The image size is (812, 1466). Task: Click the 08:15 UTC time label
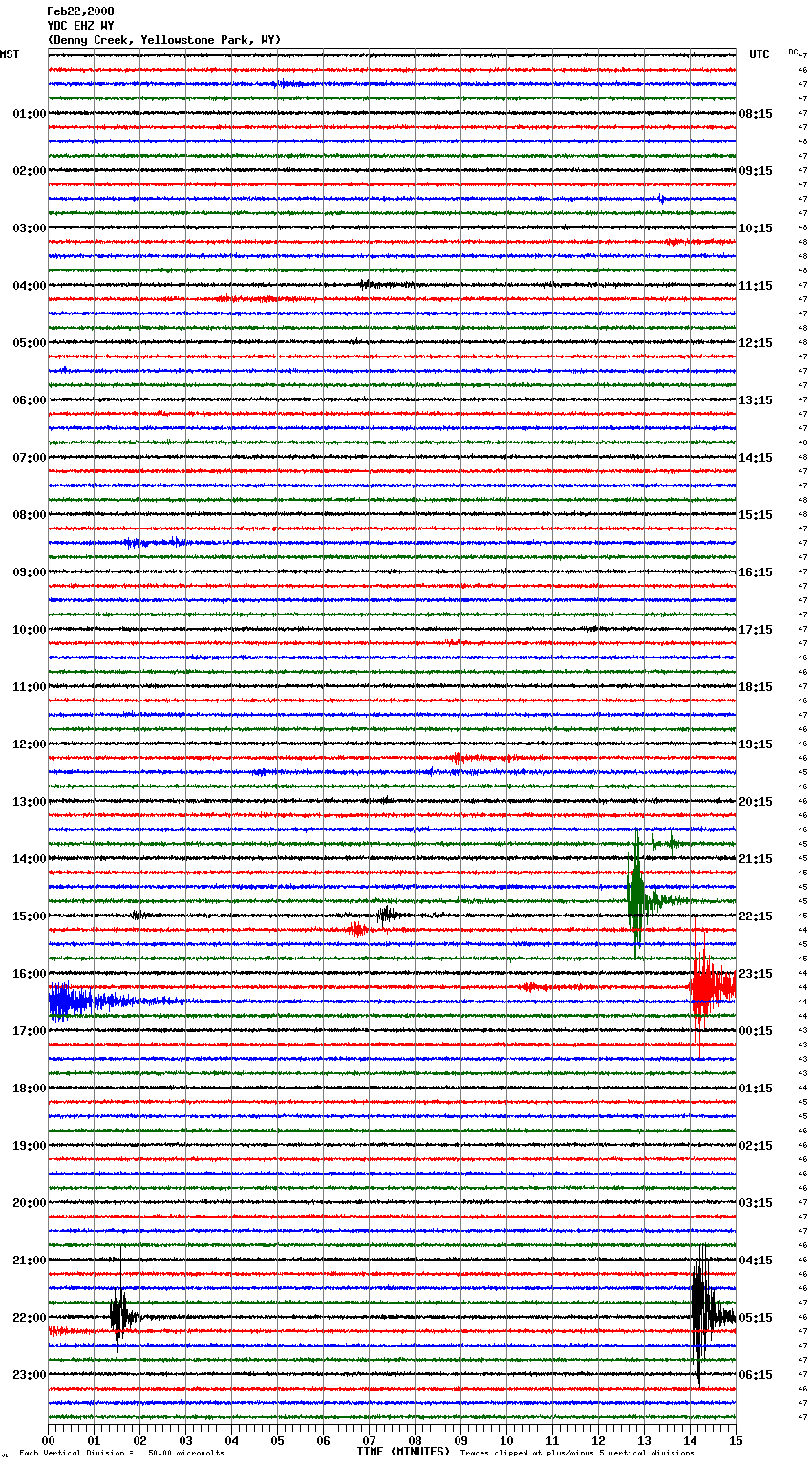pyautogui.click(x=756, y=114)
